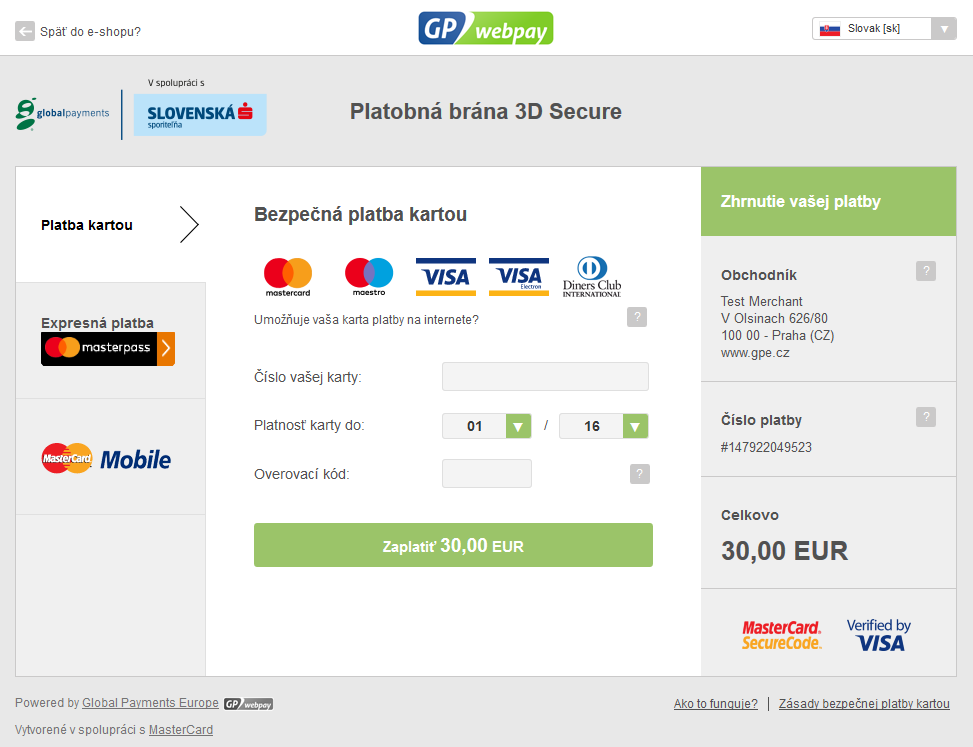Click help icon beside Obchodník
The width and height of the screenshot is (973, 747).
pos(926,271)
